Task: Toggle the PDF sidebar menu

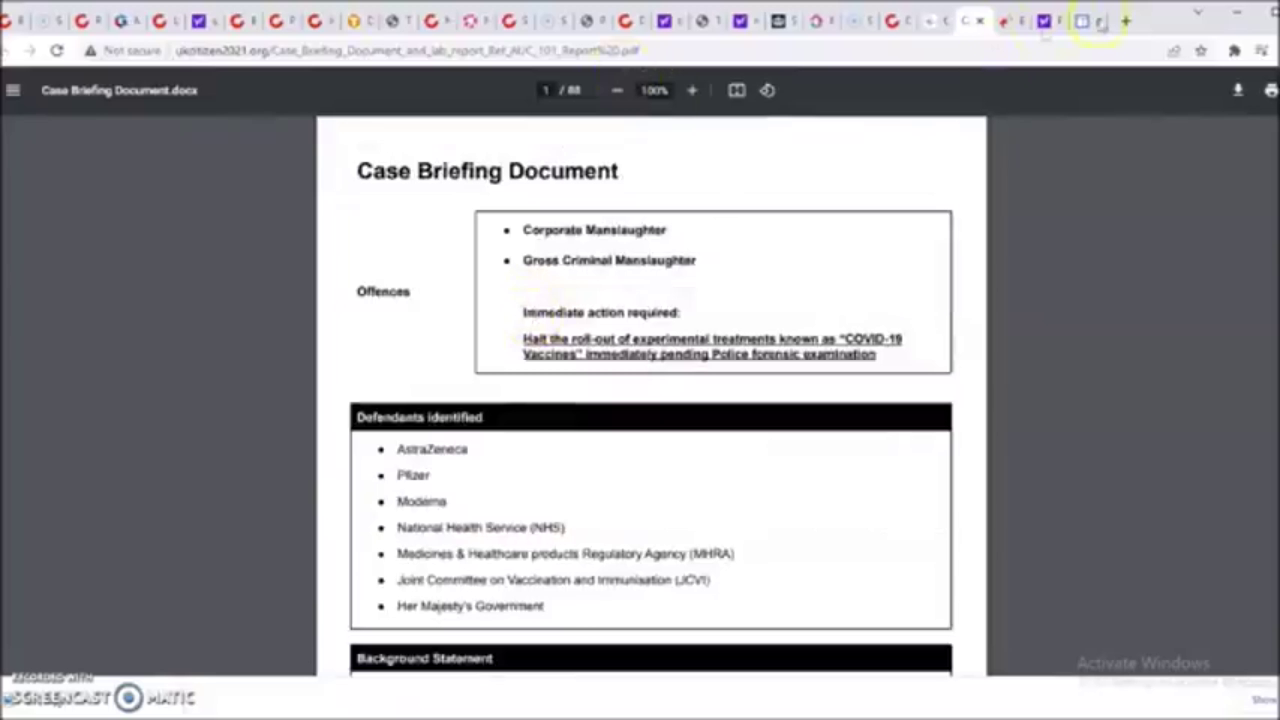Action: 13,90
